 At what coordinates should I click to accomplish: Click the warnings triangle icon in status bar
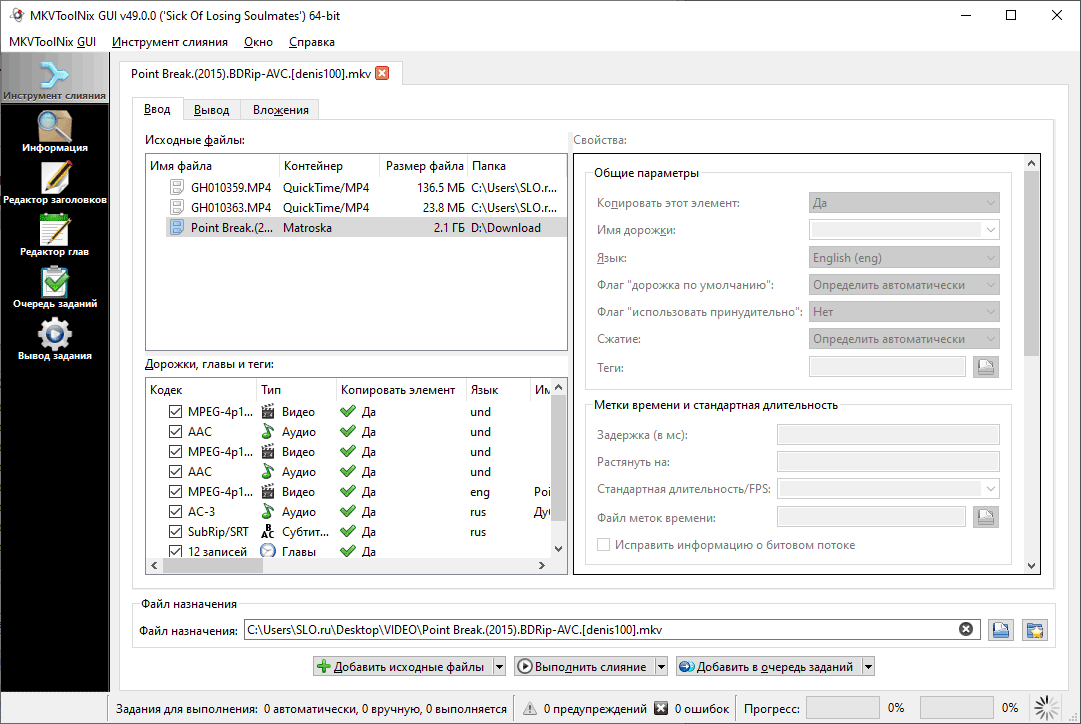[529, 708]
